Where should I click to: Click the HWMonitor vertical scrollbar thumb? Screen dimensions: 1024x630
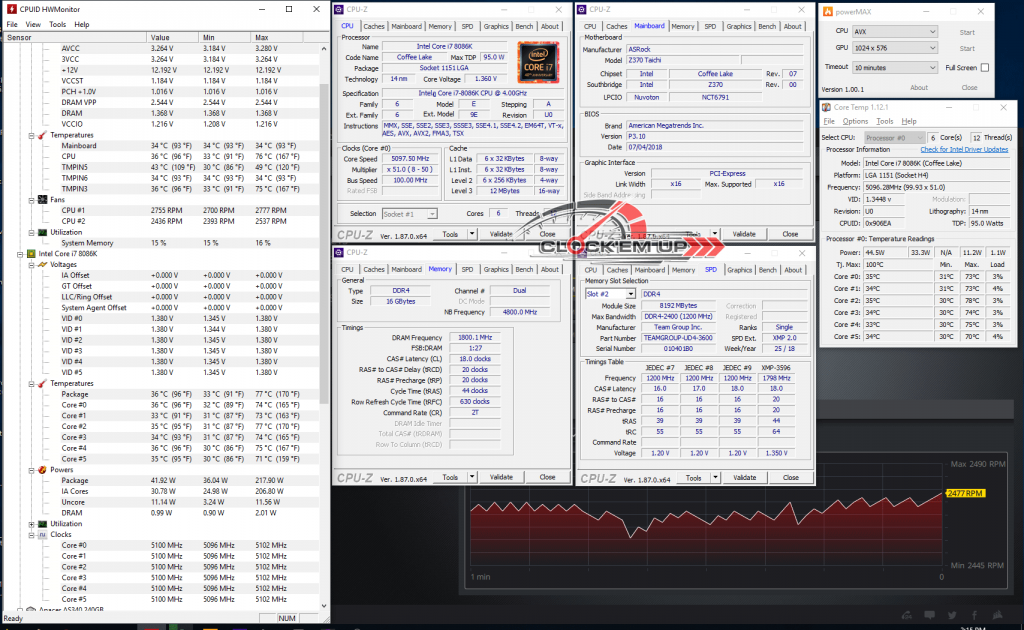pos(324,243)
